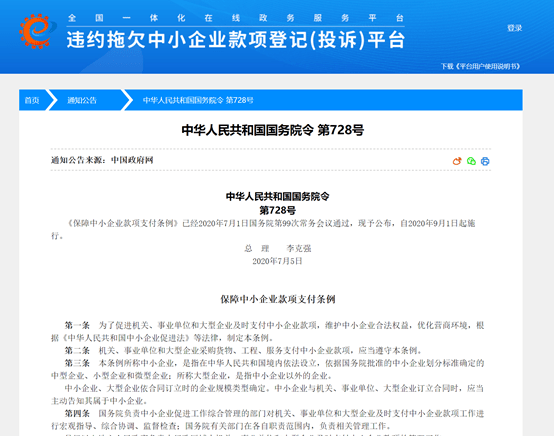
Task: Print the page with printer icon
Action: pos(485,161)
